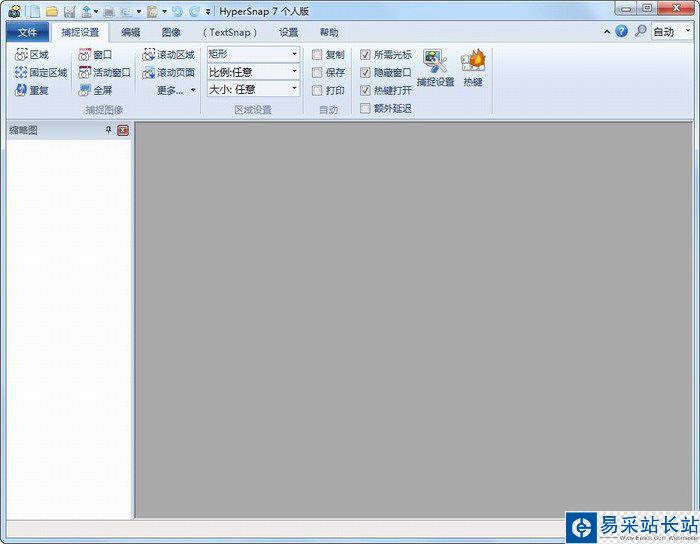Screen dimensions: 700x544
Task: Start 滚动页面 scrolling page capture
Action: point(168,72)
